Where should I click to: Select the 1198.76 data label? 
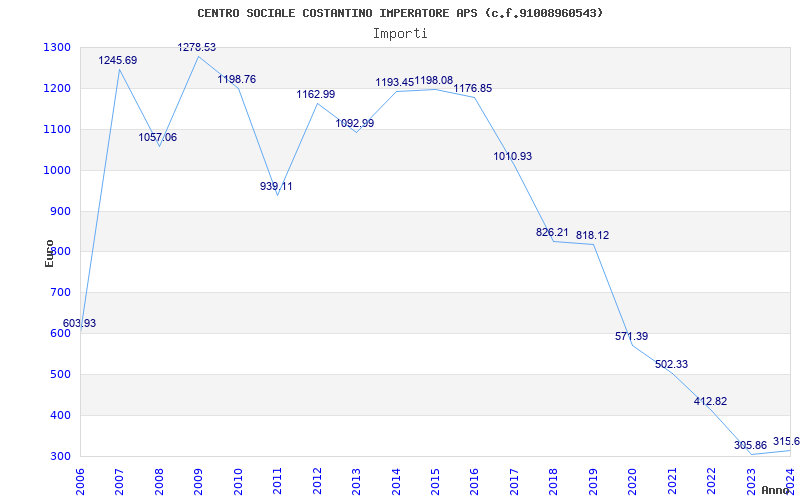237,80
